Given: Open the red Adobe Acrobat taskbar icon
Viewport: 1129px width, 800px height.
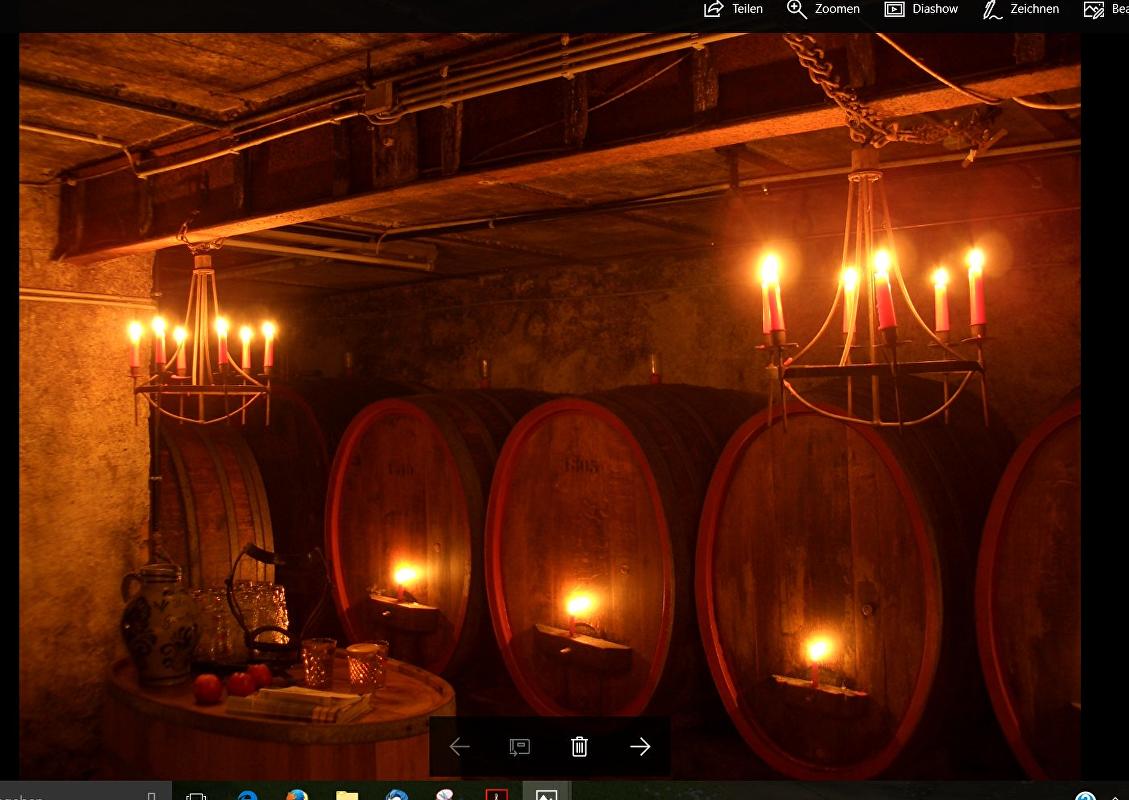Looking at the screenshot, I should tap(497, 795).
